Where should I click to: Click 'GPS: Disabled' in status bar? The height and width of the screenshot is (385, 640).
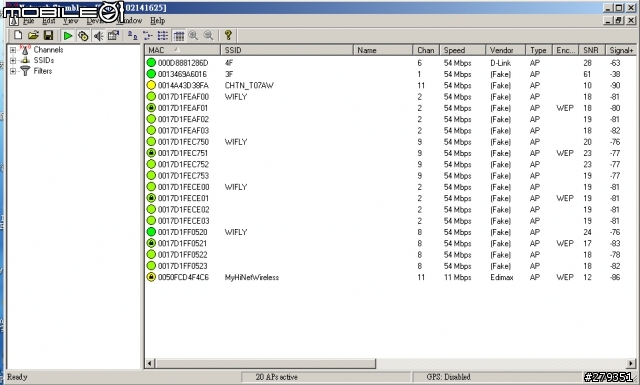click(448, 377)
